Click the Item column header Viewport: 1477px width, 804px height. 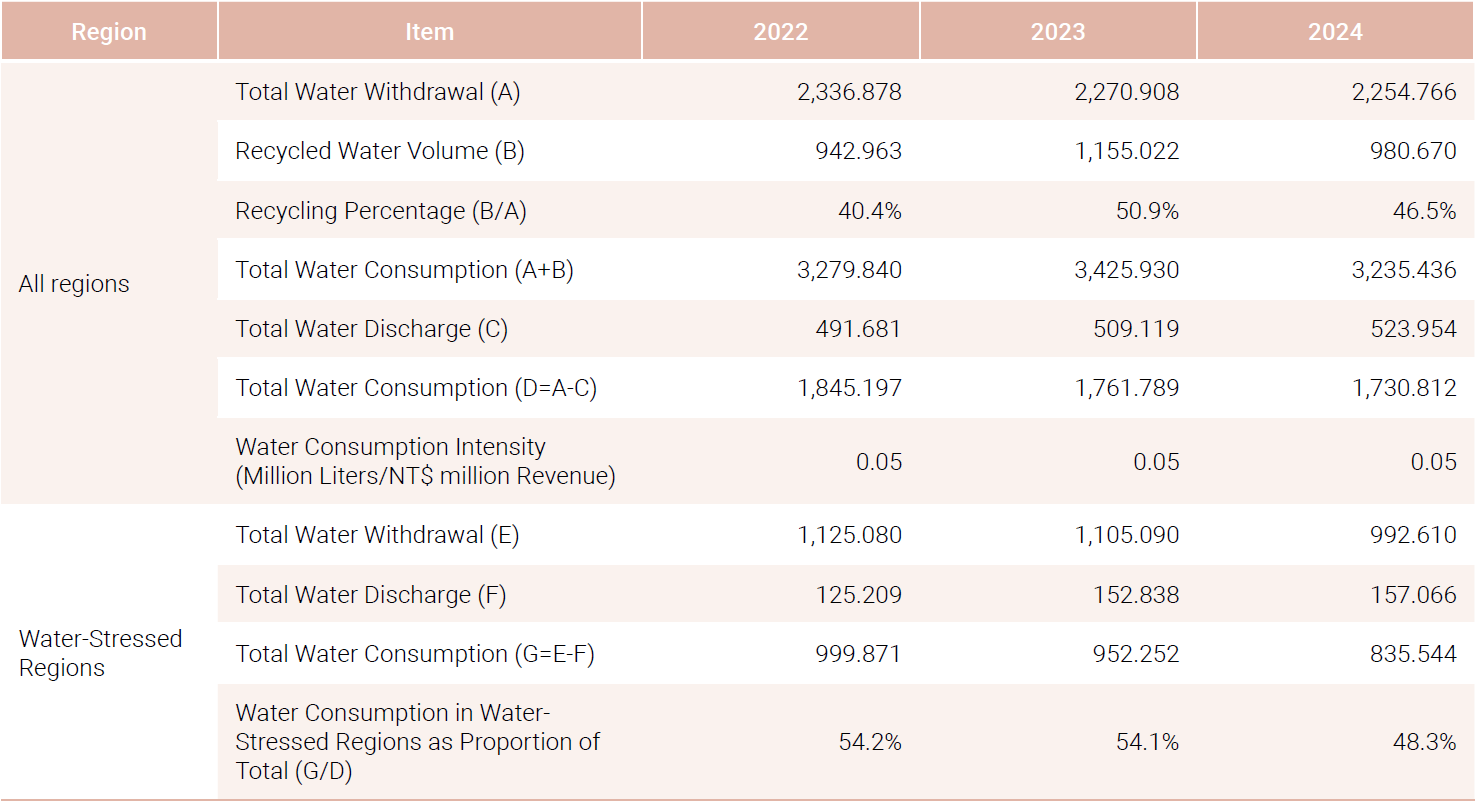click(429, 32)
